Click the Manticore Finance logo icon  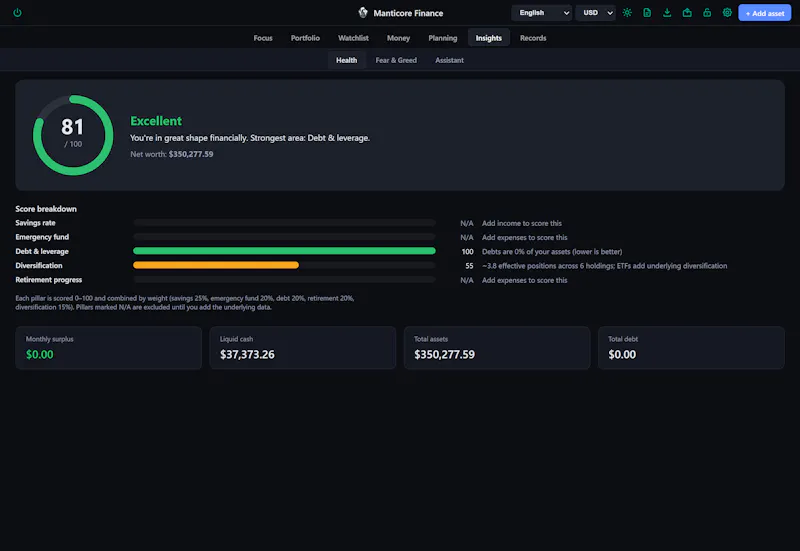click(x=363, y=13)
